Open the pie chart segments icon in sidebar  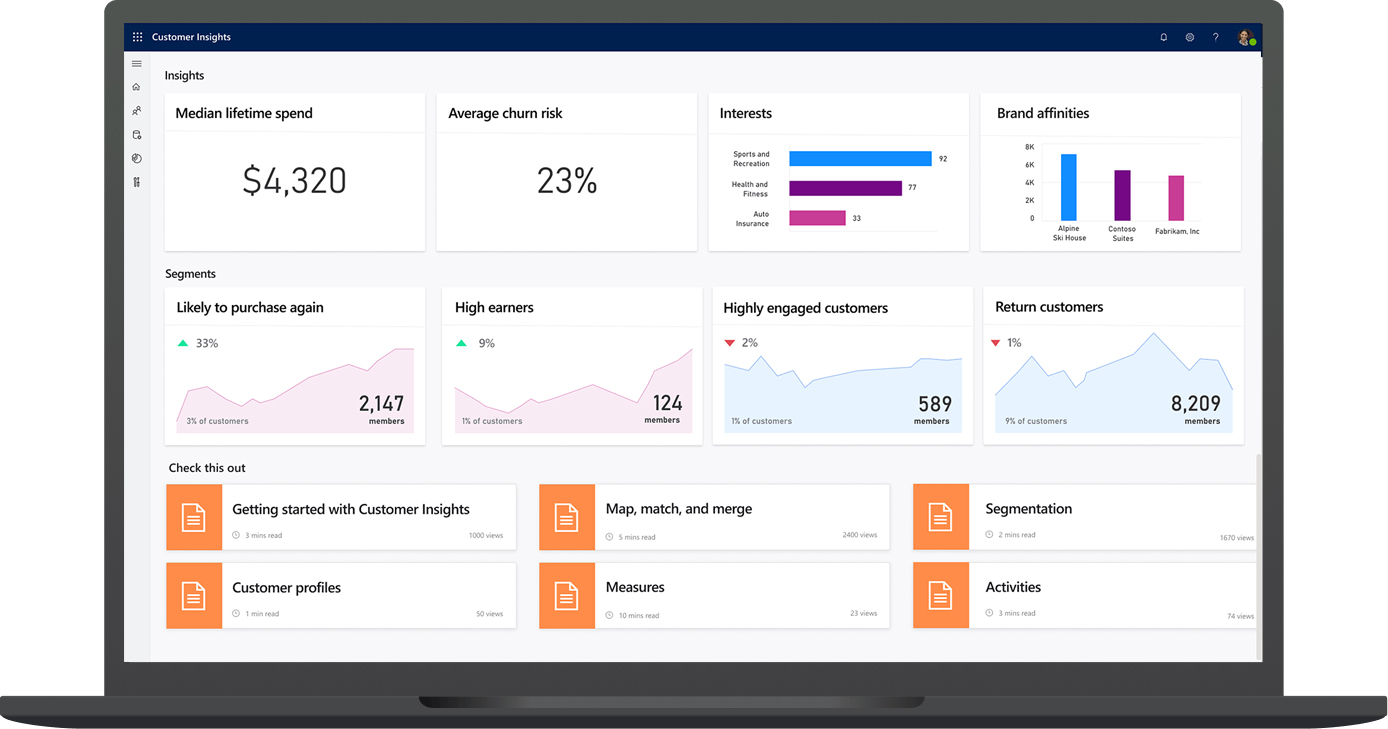coord(137,159)
